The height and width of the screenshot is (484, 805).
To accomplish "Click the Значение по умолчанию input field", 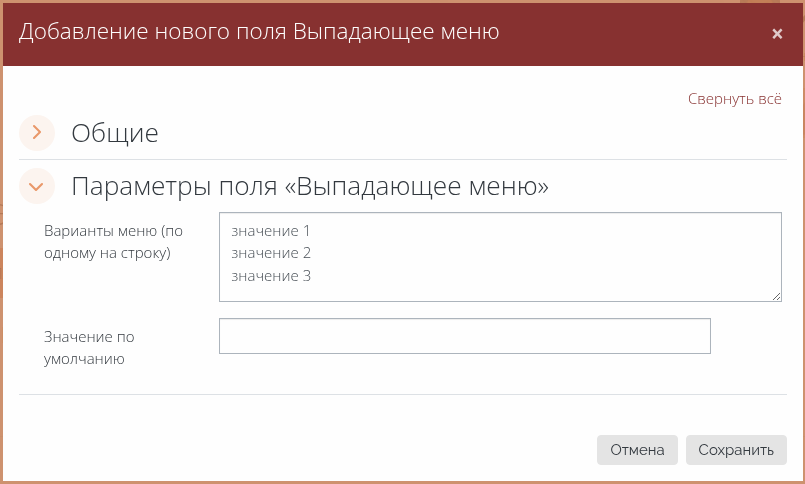I will (x=464, y=336).
